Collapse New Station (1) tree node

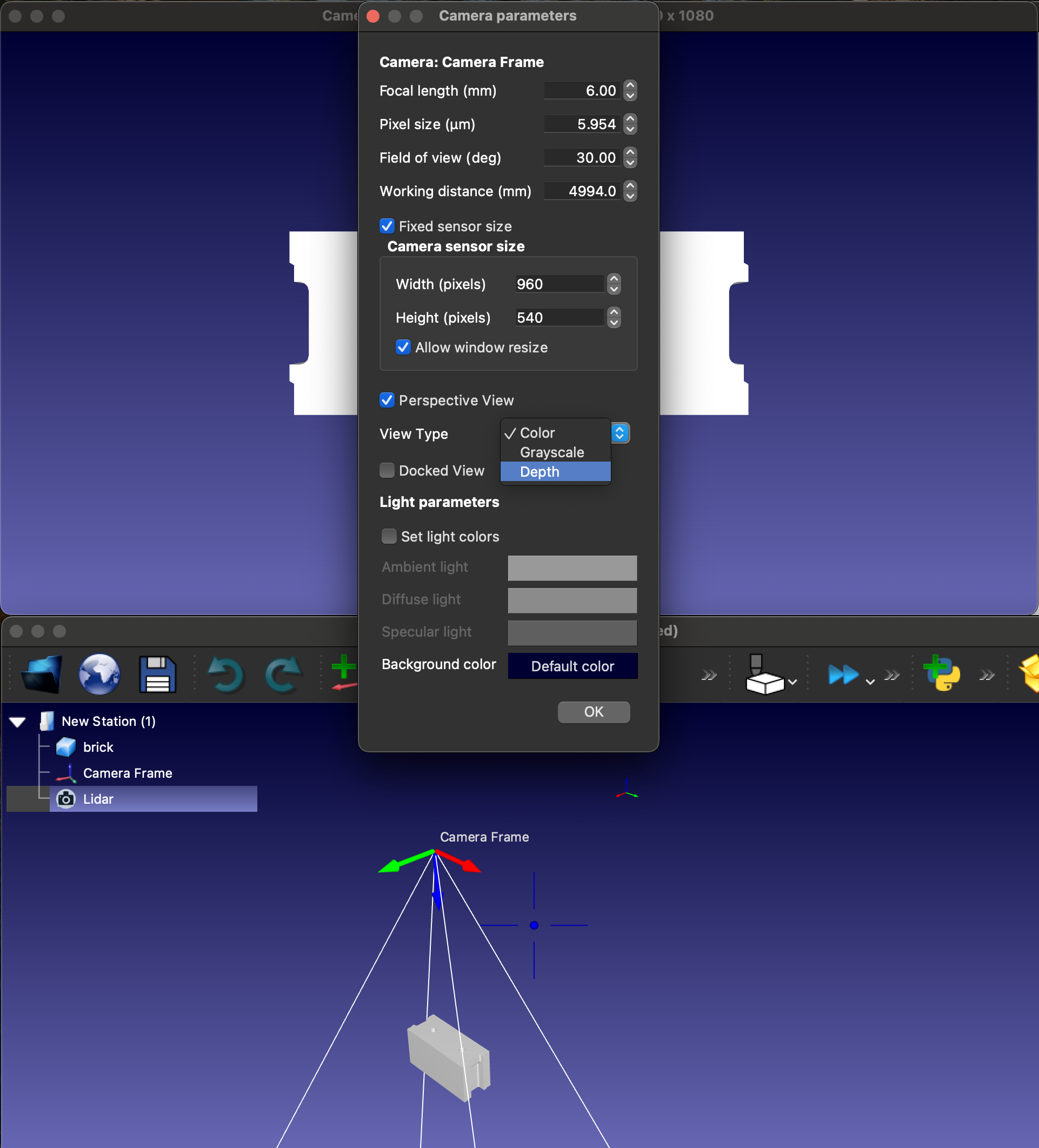[18, 722]
